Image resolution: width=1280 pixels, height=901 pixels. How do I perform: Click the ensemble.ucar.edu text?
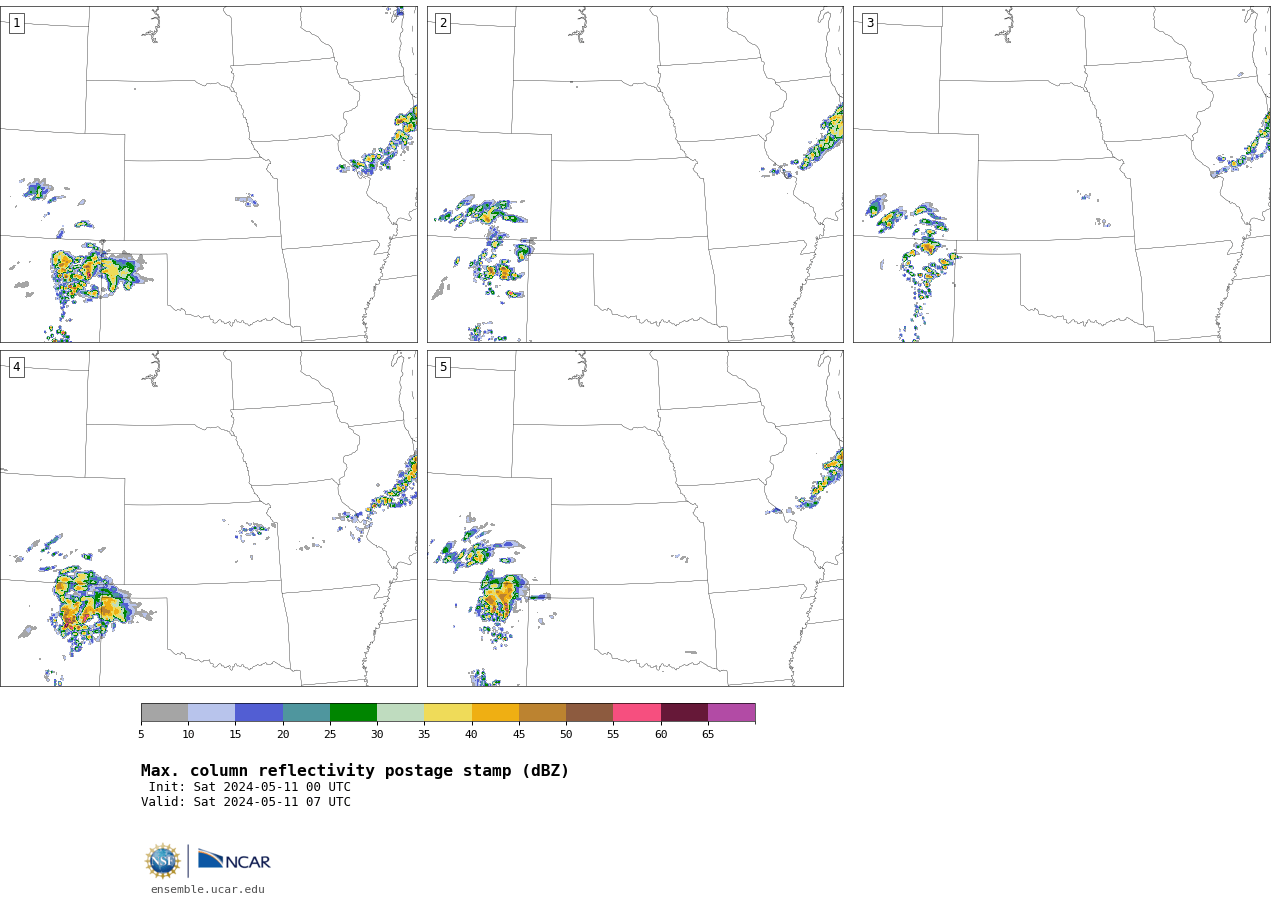tap(208, 889)
